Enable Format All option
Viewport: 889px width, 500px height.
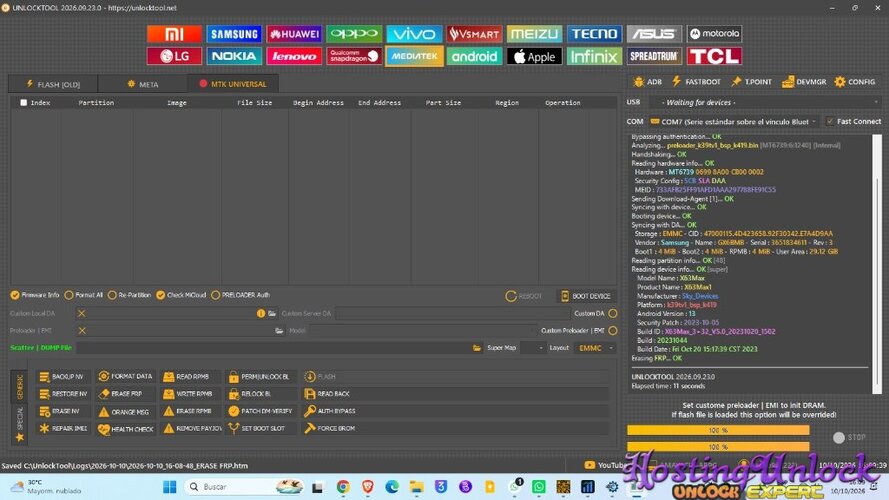click(84, 295)
